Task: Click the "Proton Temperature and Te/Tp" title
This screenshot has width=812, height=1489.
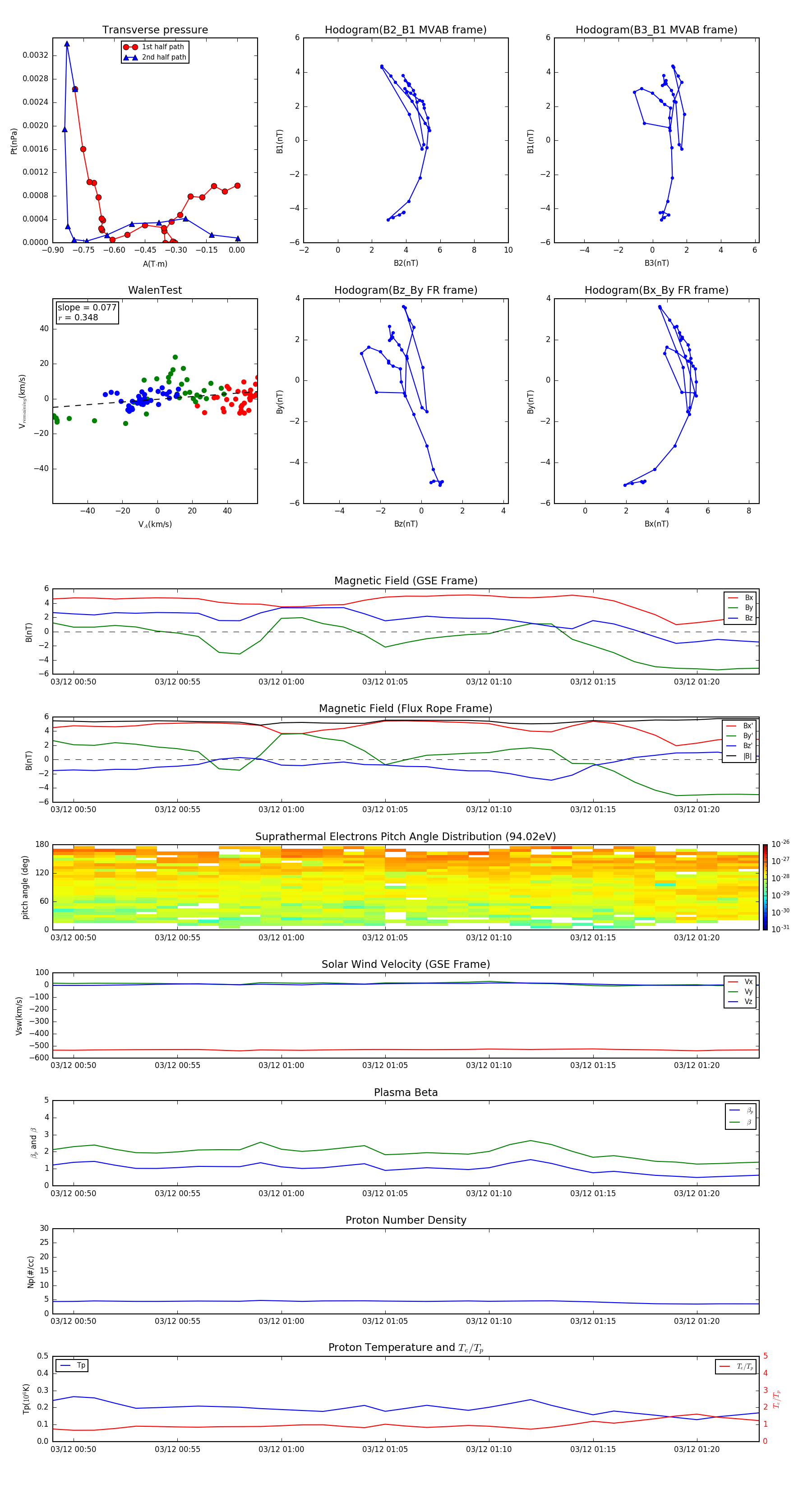Action: tap(406, 1348)
